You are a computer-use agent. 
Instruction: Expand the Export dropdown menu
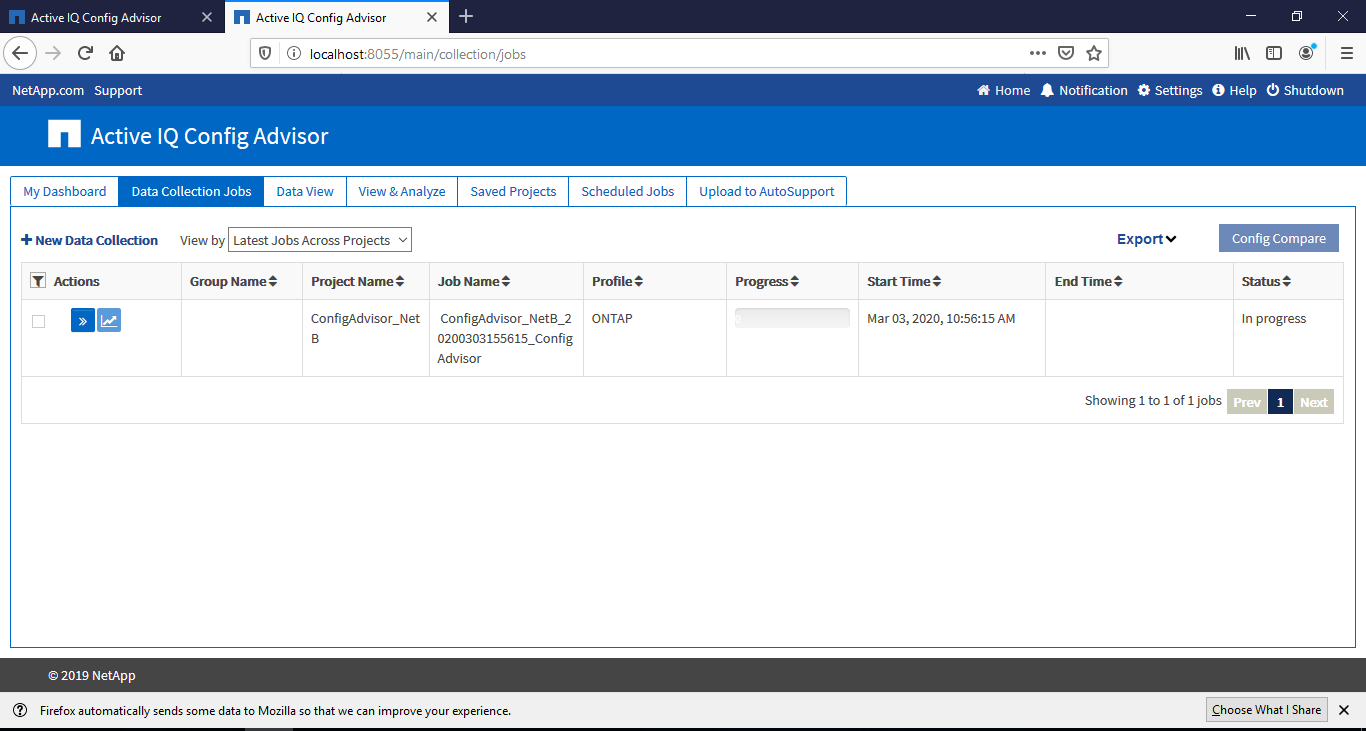pyautogui.click(x=1146, y=239)
